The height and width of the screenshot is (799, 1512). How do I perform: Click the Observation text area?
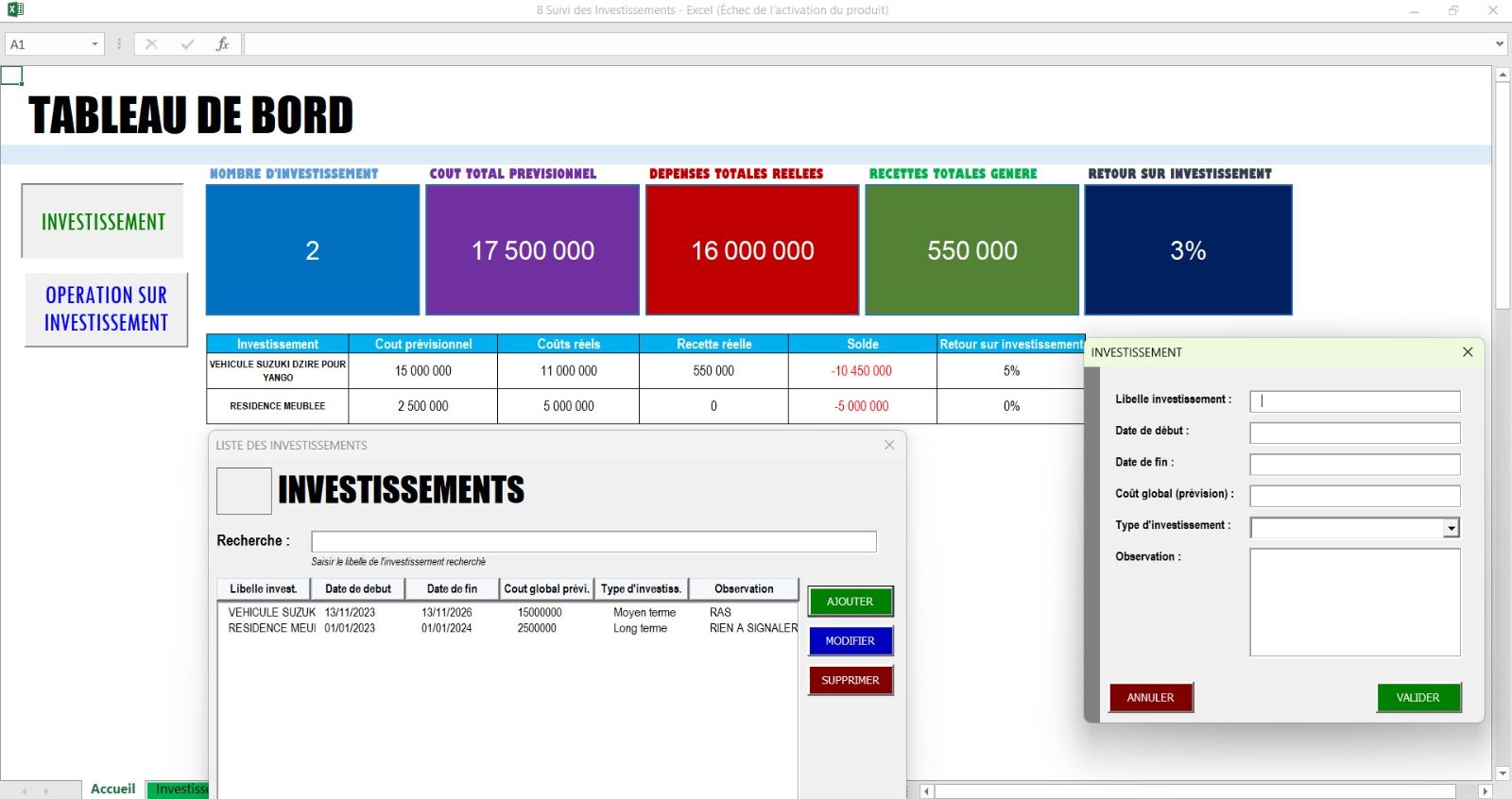point(1355,602)
